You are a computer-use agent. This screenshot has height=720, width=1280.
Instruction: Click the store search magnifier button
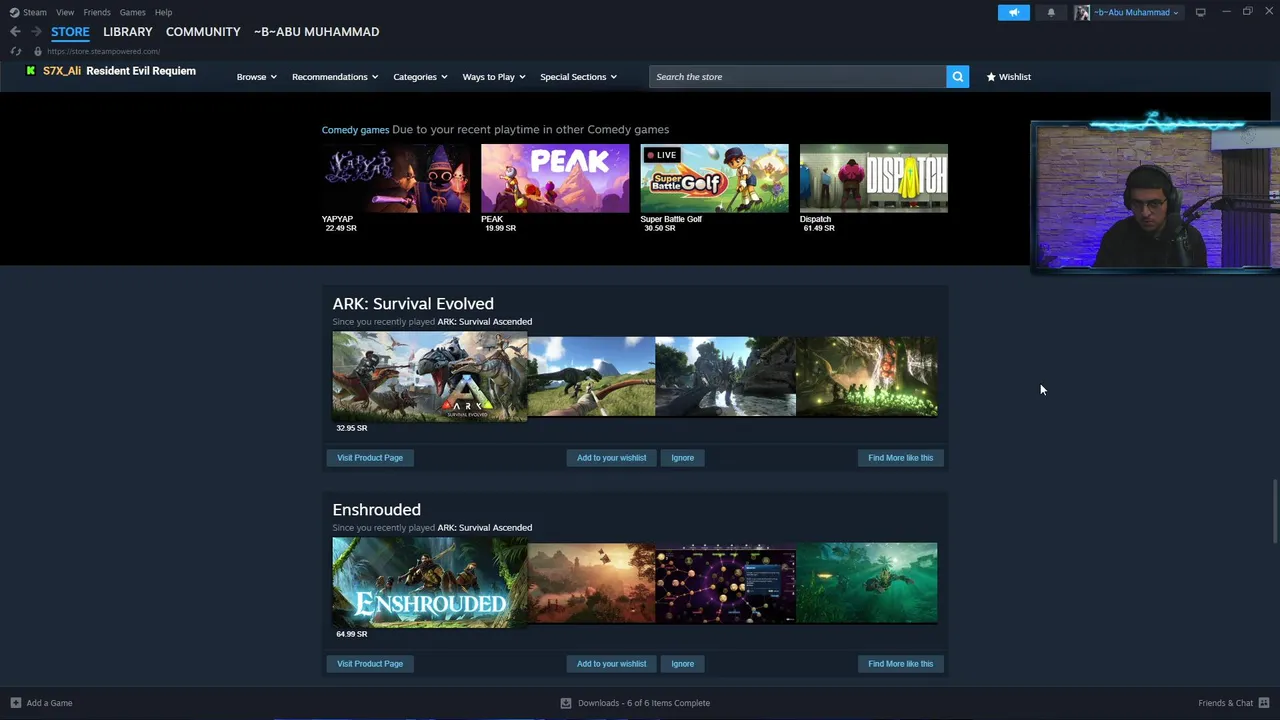(958, 77)
